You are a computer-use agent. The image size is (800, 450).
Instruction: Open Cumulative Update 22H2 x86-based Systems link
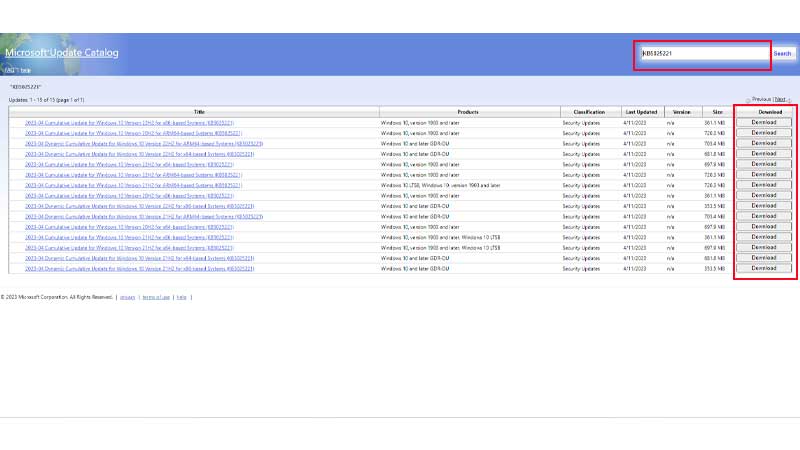129,123
